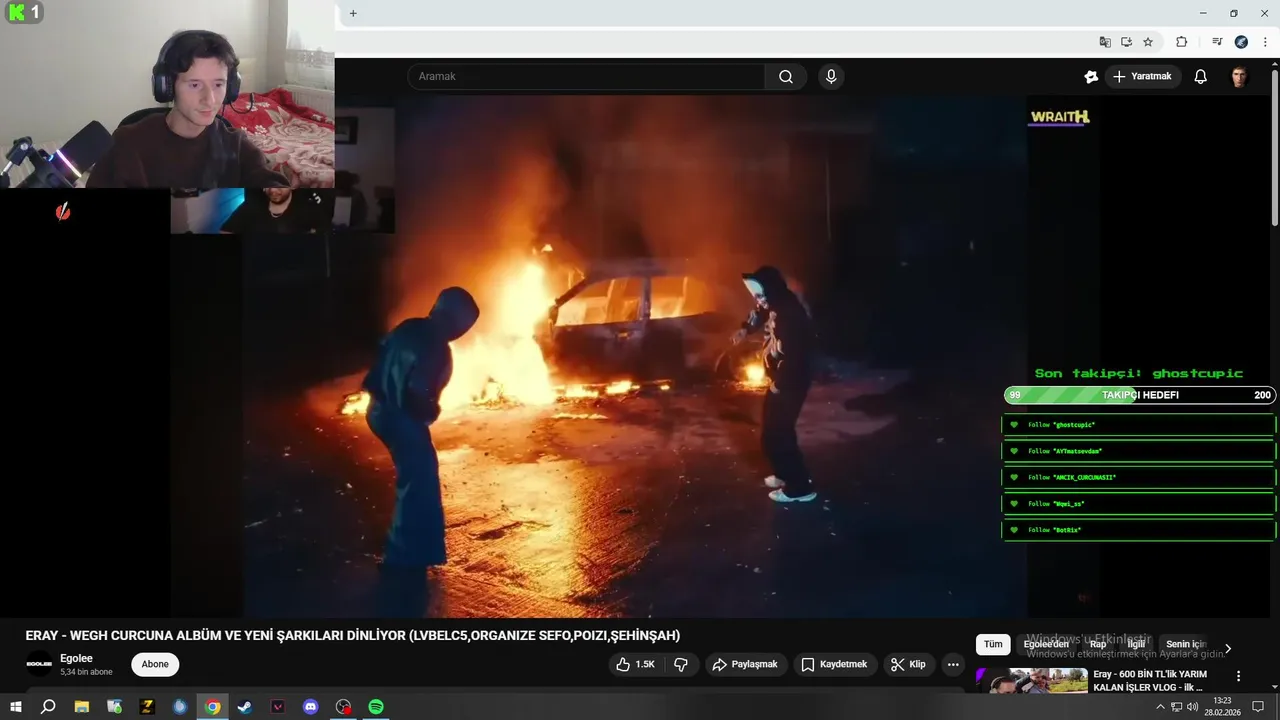Switch to Chrome taskbar icon
1280x720 pixels.
[x=212, y=707]
